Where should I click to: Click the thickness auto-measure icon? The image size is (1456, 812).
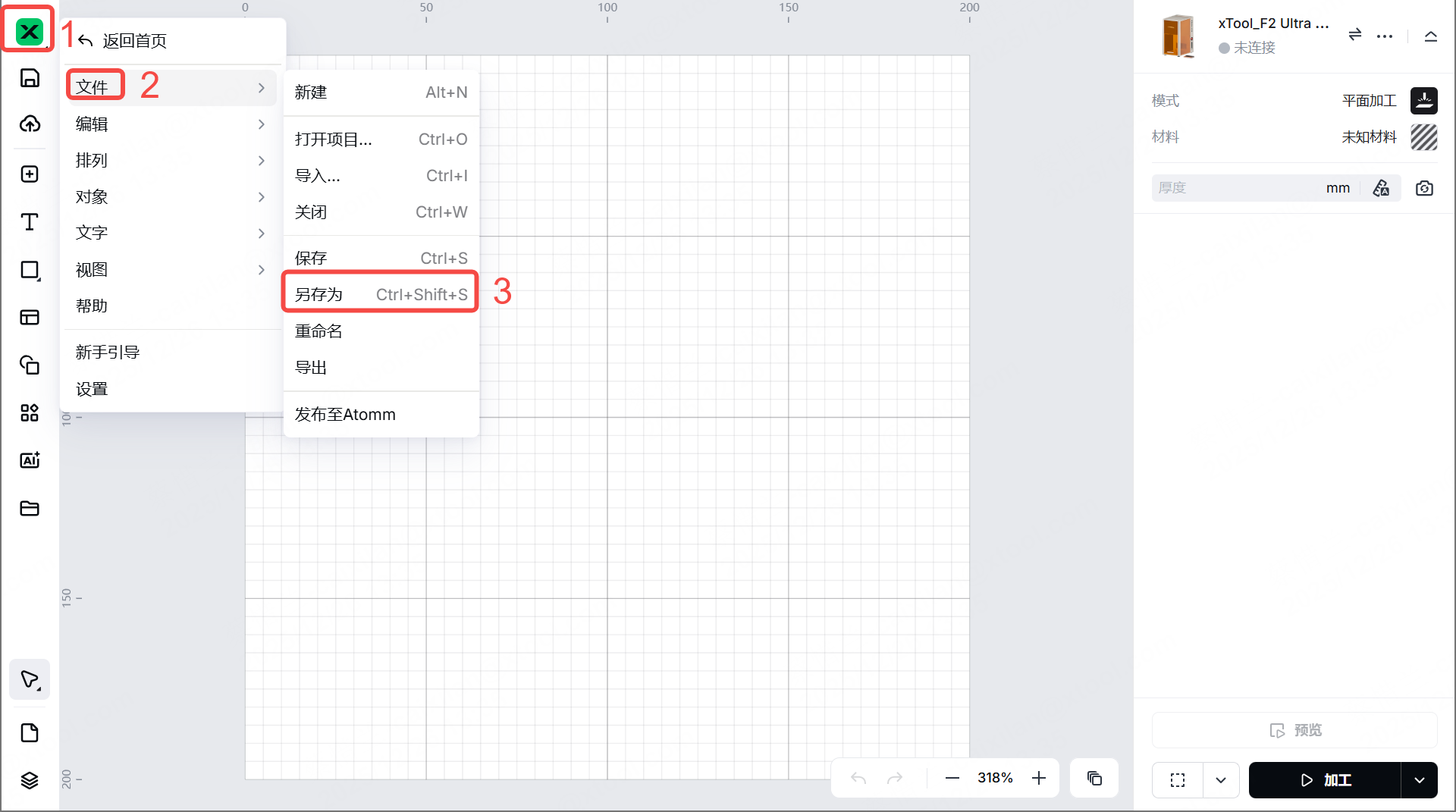tap(1381, 188)
